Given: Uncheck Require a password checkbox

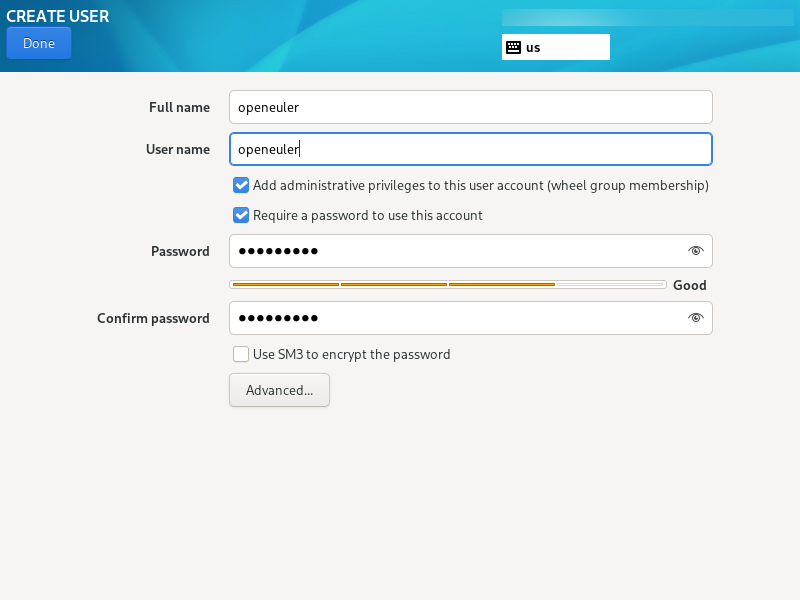Looking at the screenshot, I should pyautogui.click(x=241, y=215).
